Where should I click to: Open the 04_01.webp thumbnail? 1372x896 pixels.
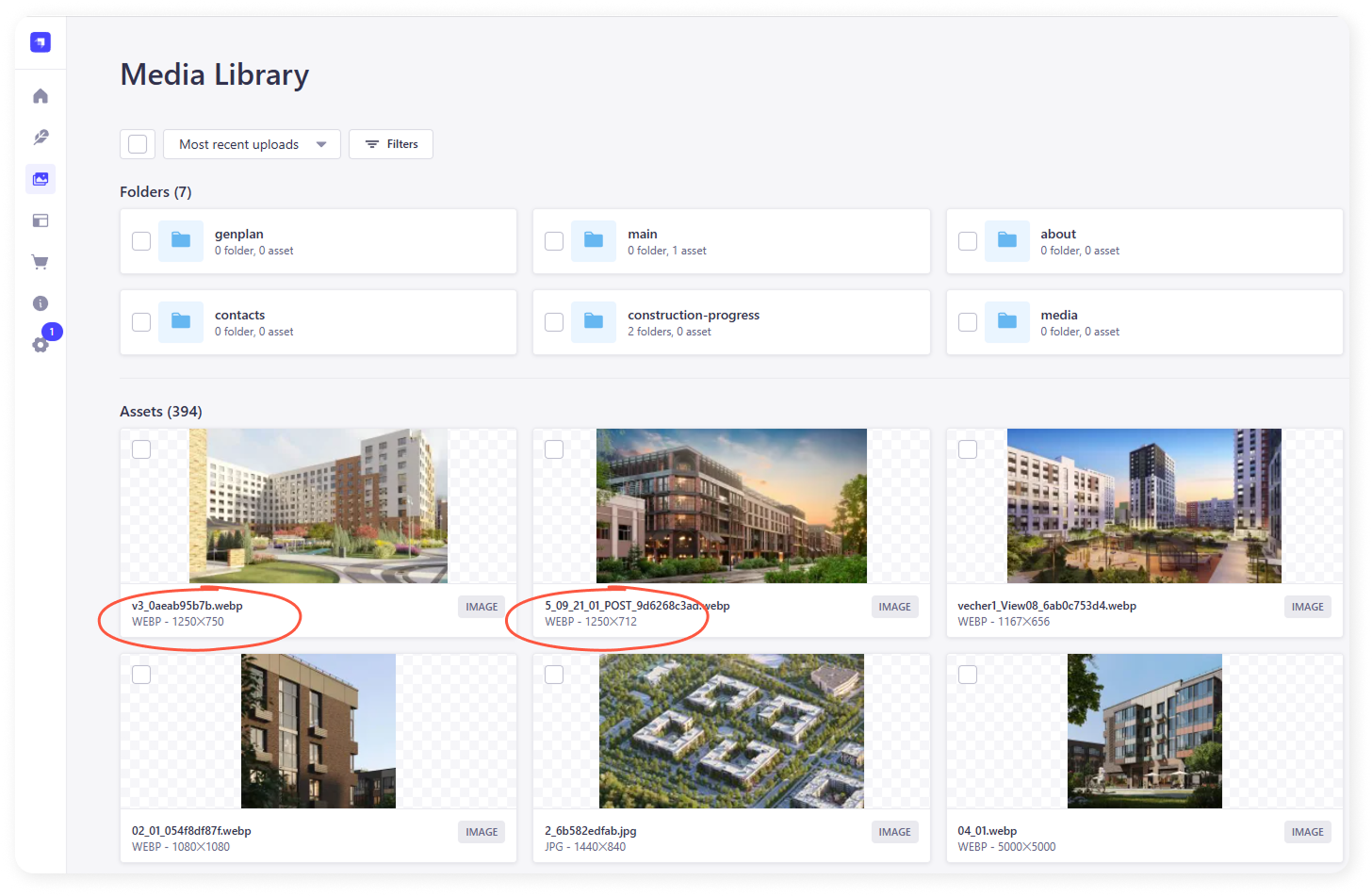point(1144,731)
